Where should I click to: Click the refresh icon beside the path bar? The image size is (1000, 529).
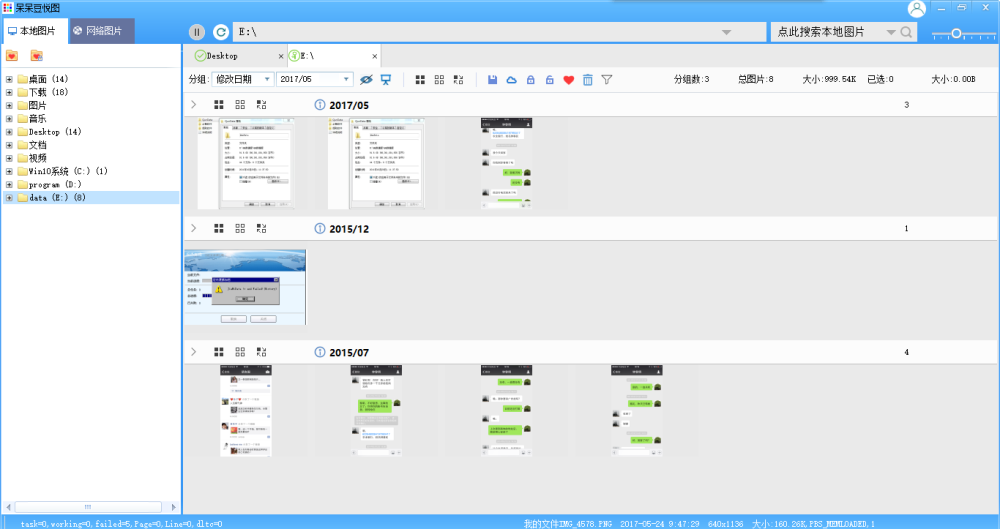(x=220, y=33)
